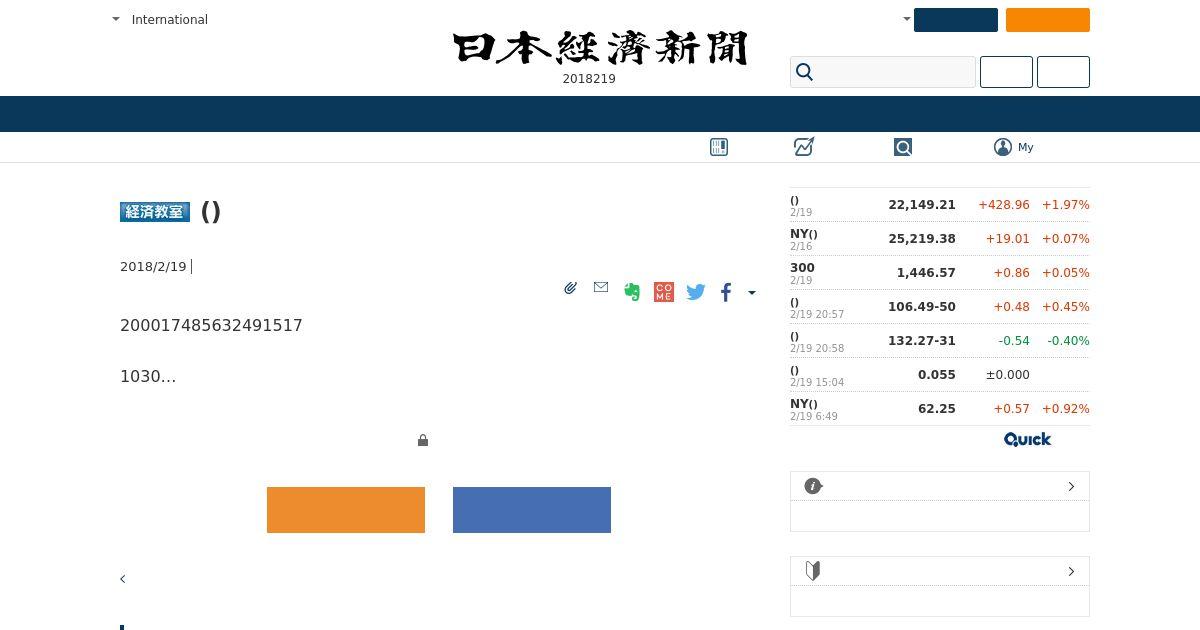Image resolution: width=1200 pixels, height=630 pixels.
Task: Open the newspaper viewer icon
Action: [719, 147]
